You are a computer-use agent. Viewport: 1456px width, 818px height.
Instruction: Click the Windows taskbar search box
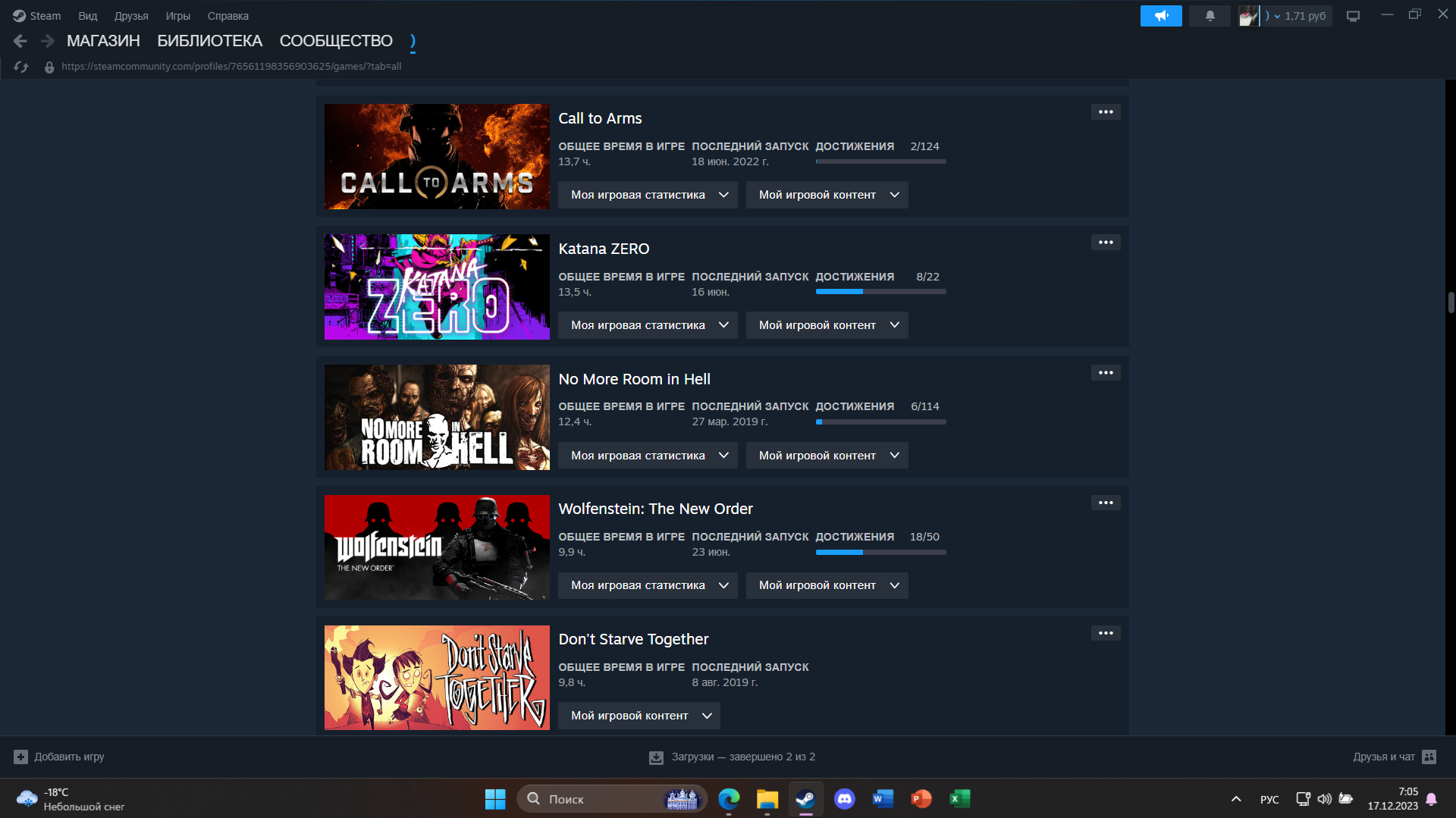[612, 799]
